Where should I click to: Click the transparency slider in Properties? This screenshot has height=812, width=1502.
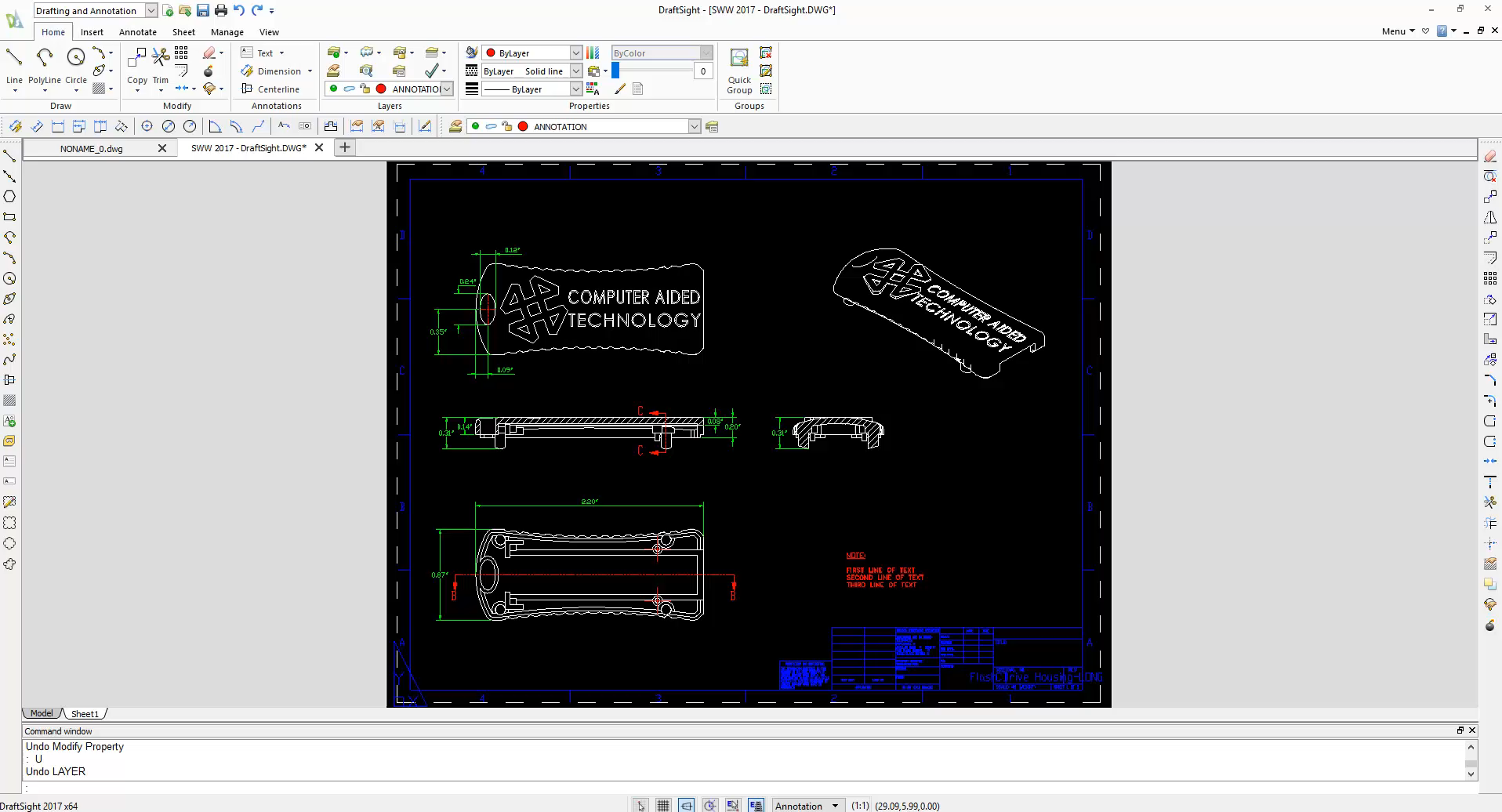tap(651, 71)
